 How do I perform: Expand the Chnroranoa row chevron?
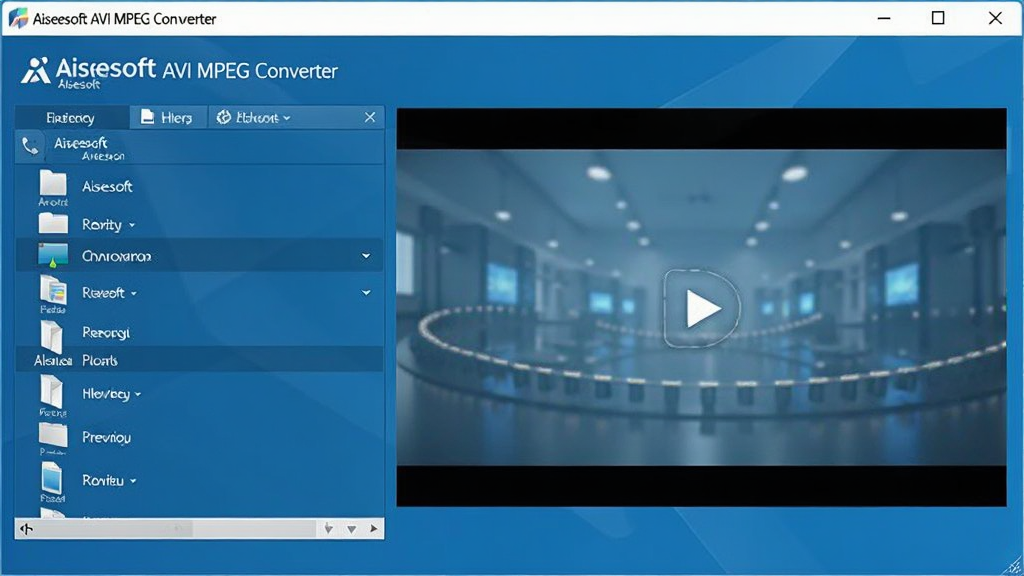366,256
